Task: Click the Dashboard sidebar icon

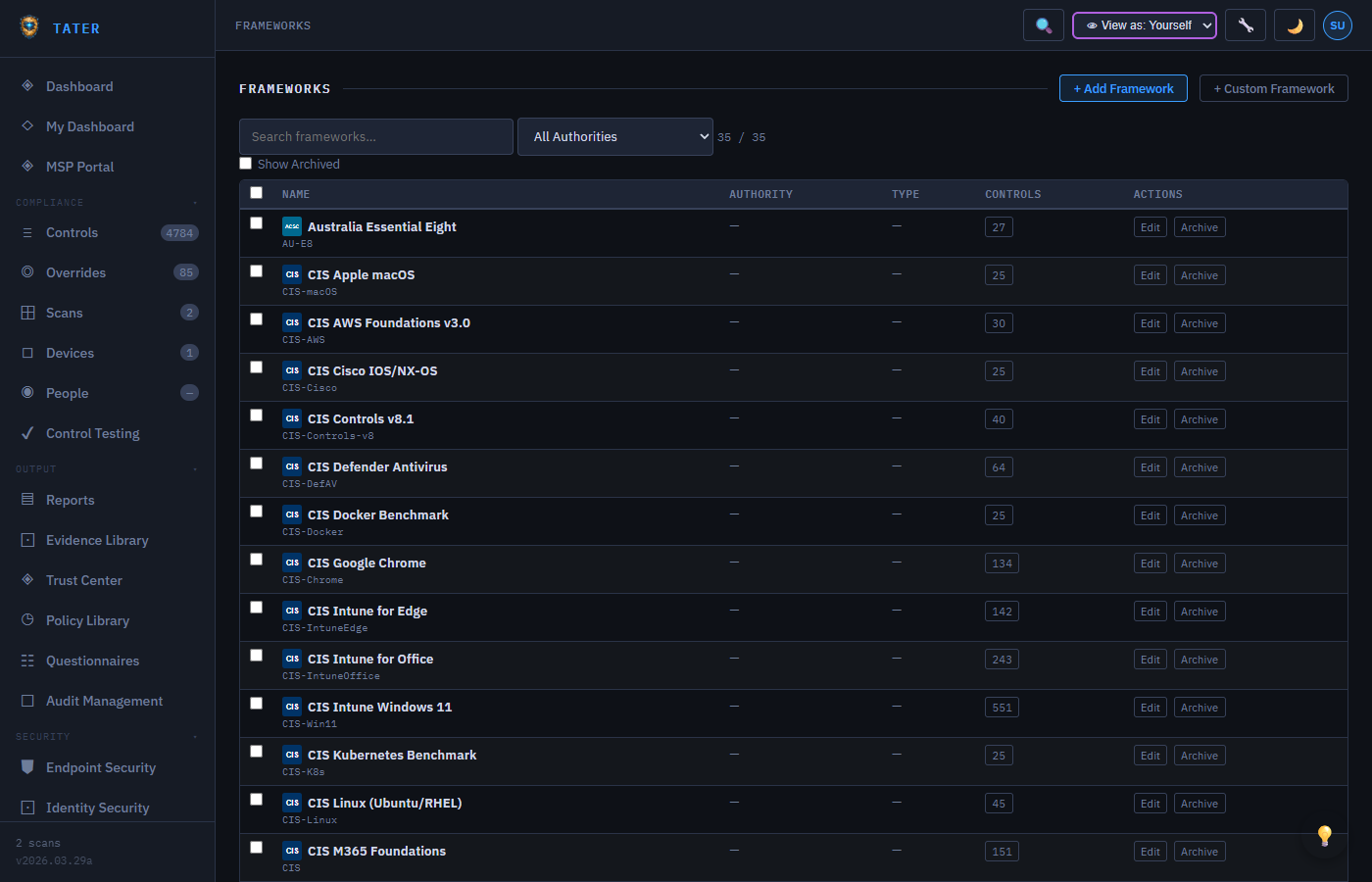Action: pyautogui.click(x=27, y=85)
